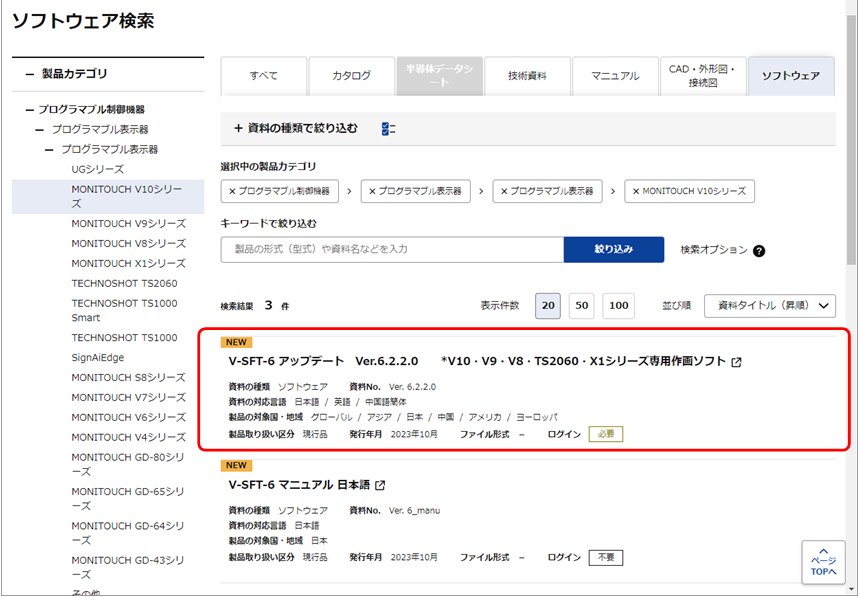Remove the MONITOUCH V10シリーズ category filter chip
The height and width of the screenshot is (597, 860).
[690, 191]
